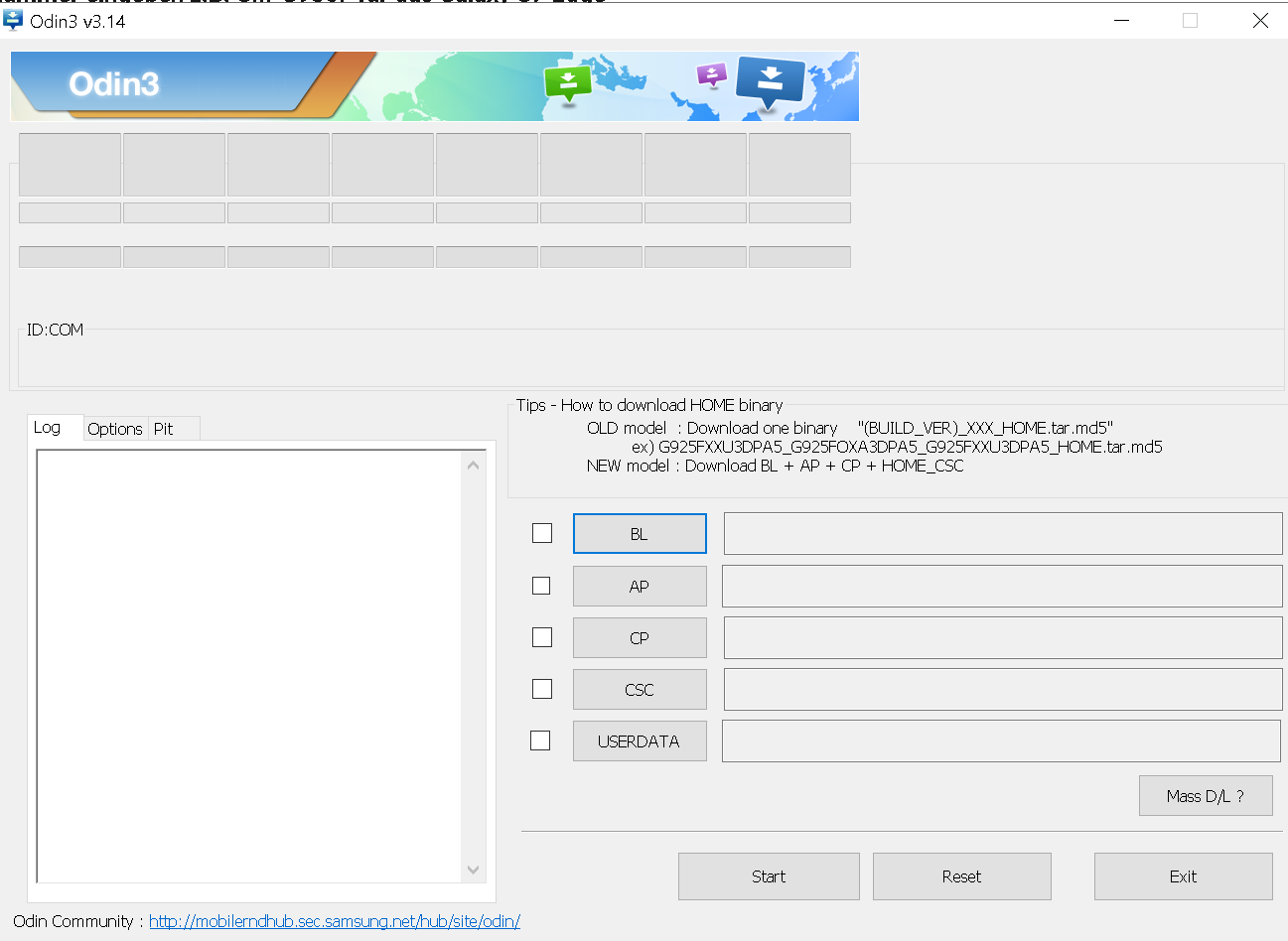The width and height of the screenshot is (1288, 941).
Task: Click the green download icon in banner
Action: tap(568, 82)
